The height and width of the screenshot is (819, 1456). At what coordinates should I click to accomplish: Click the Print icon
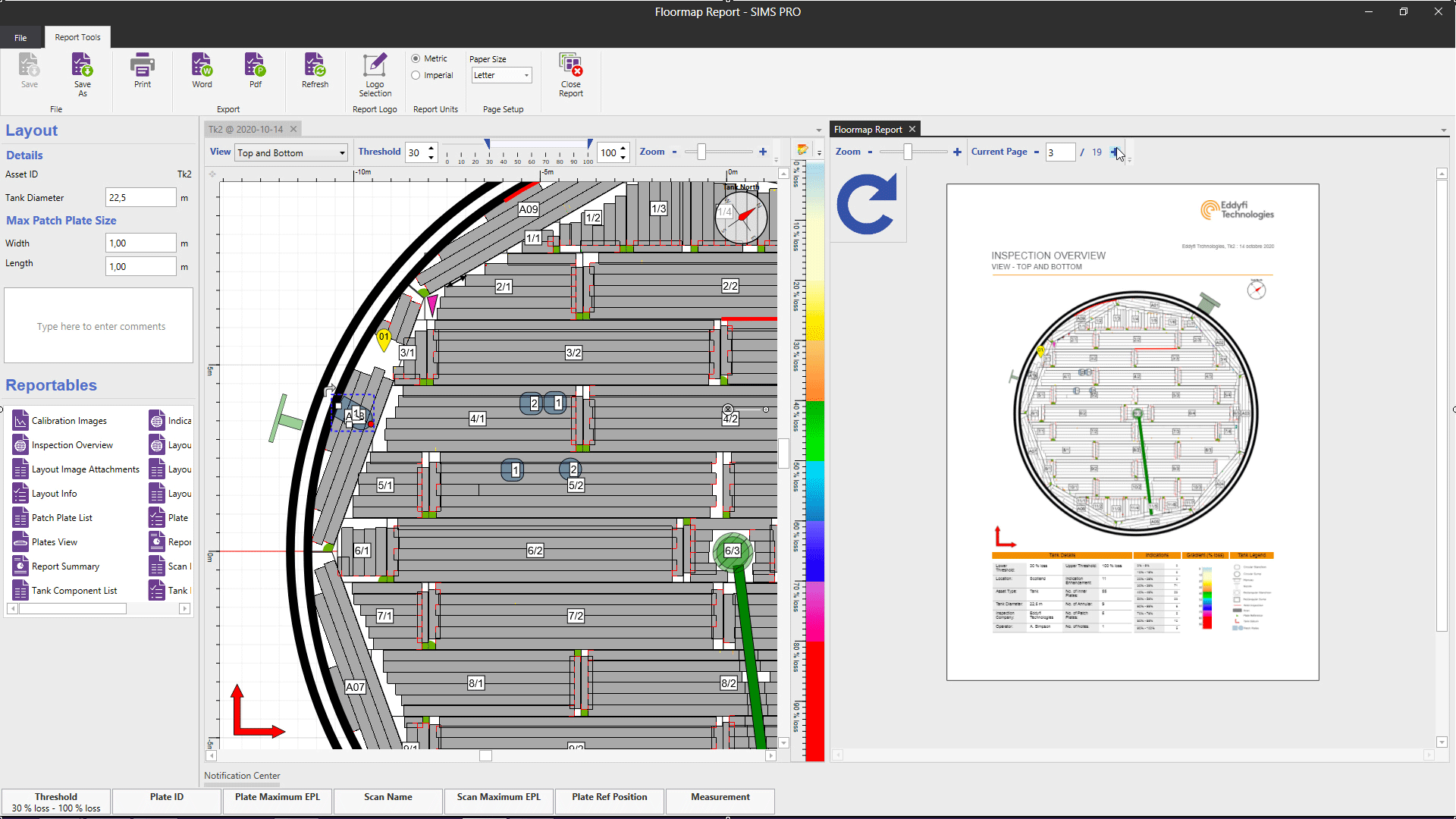tap(143, 71)
